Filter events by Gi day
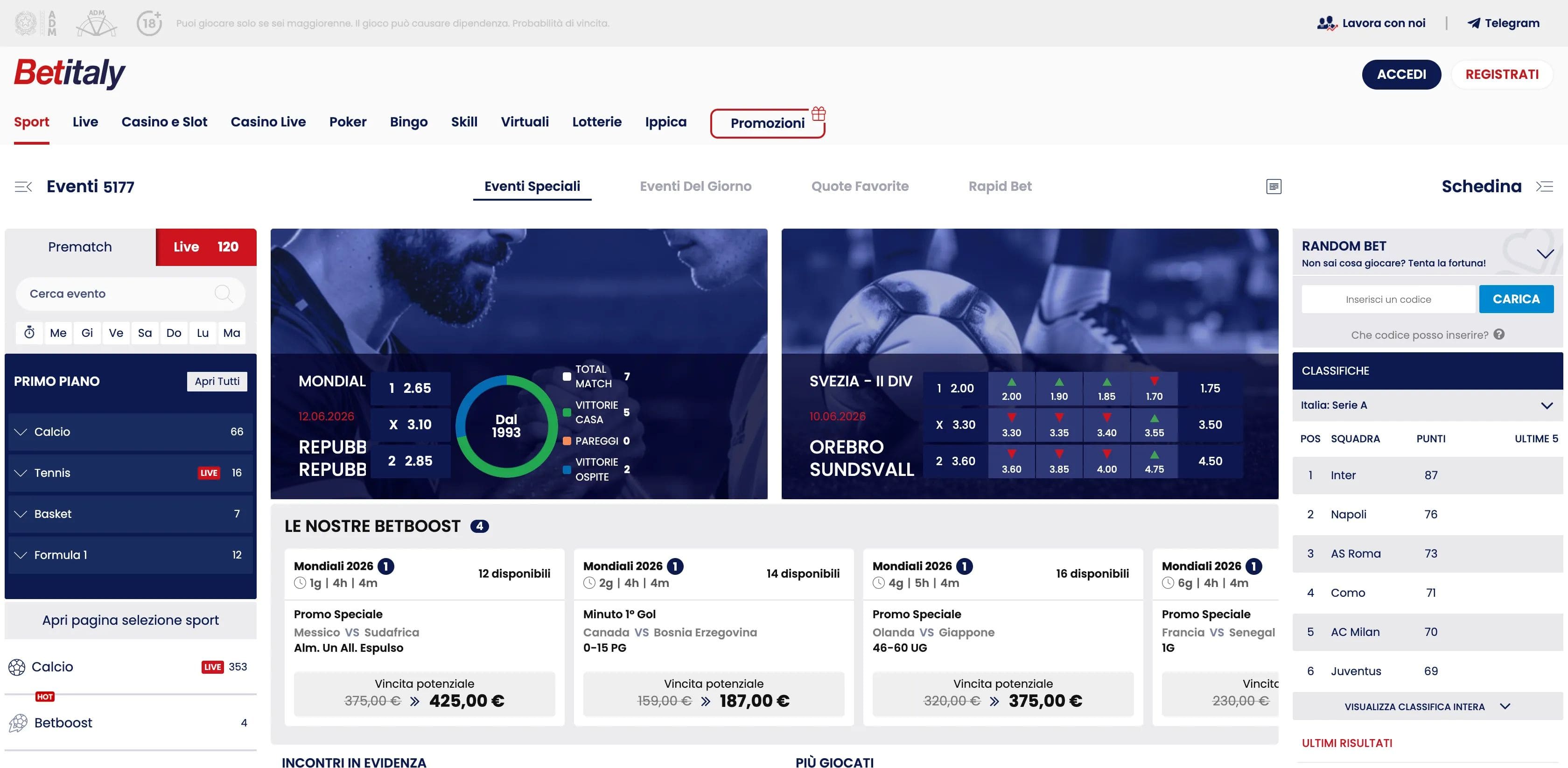Screen dimensions: 1568x768 [87, 333]
